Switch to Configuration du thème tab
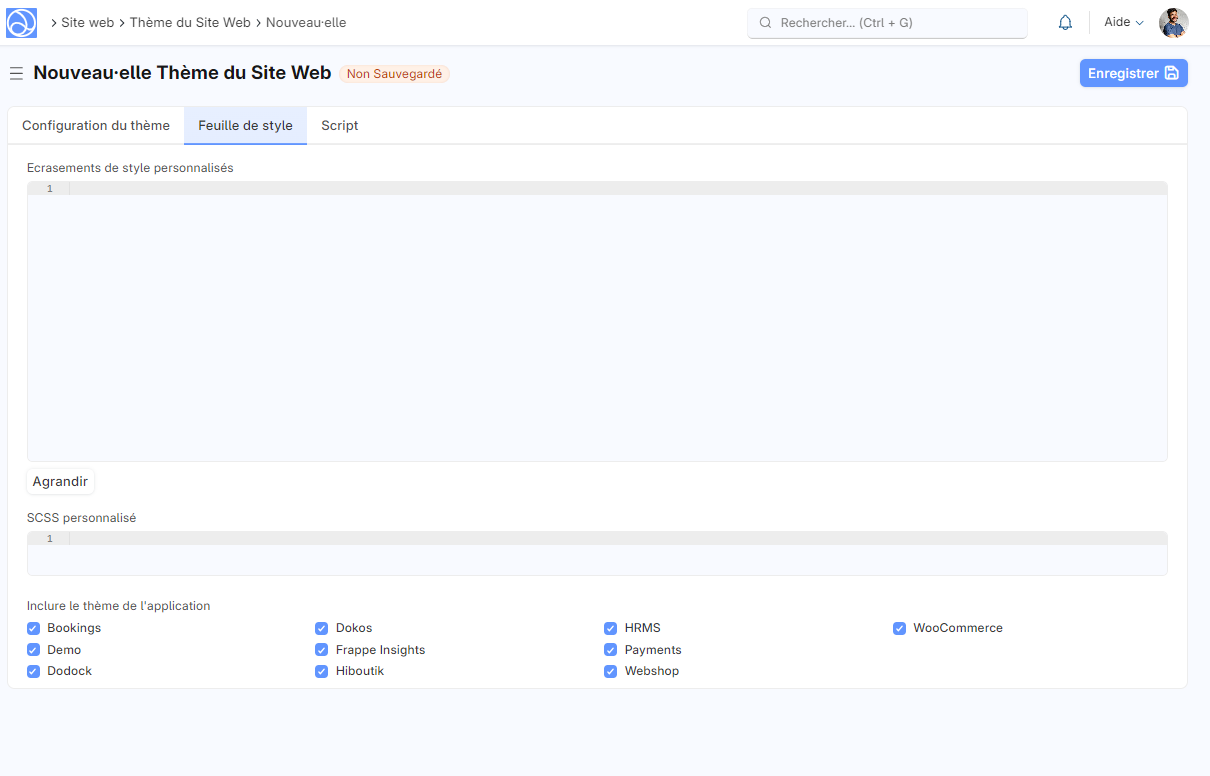The height and width of the screenshot is (776, 1210). pos(96,126)
